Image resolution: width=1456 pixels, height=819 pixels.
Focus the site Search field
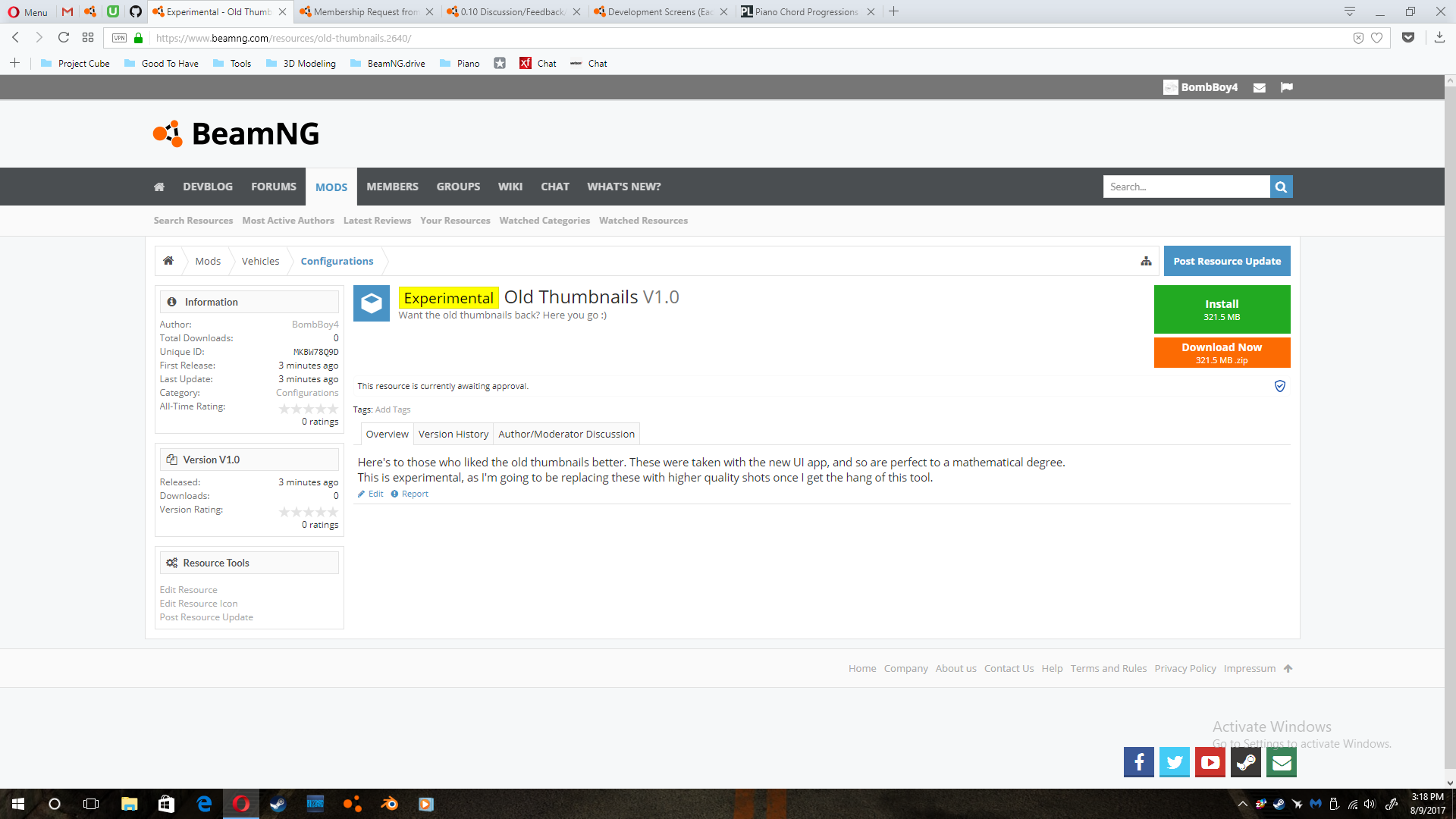tap(1186, 187)
